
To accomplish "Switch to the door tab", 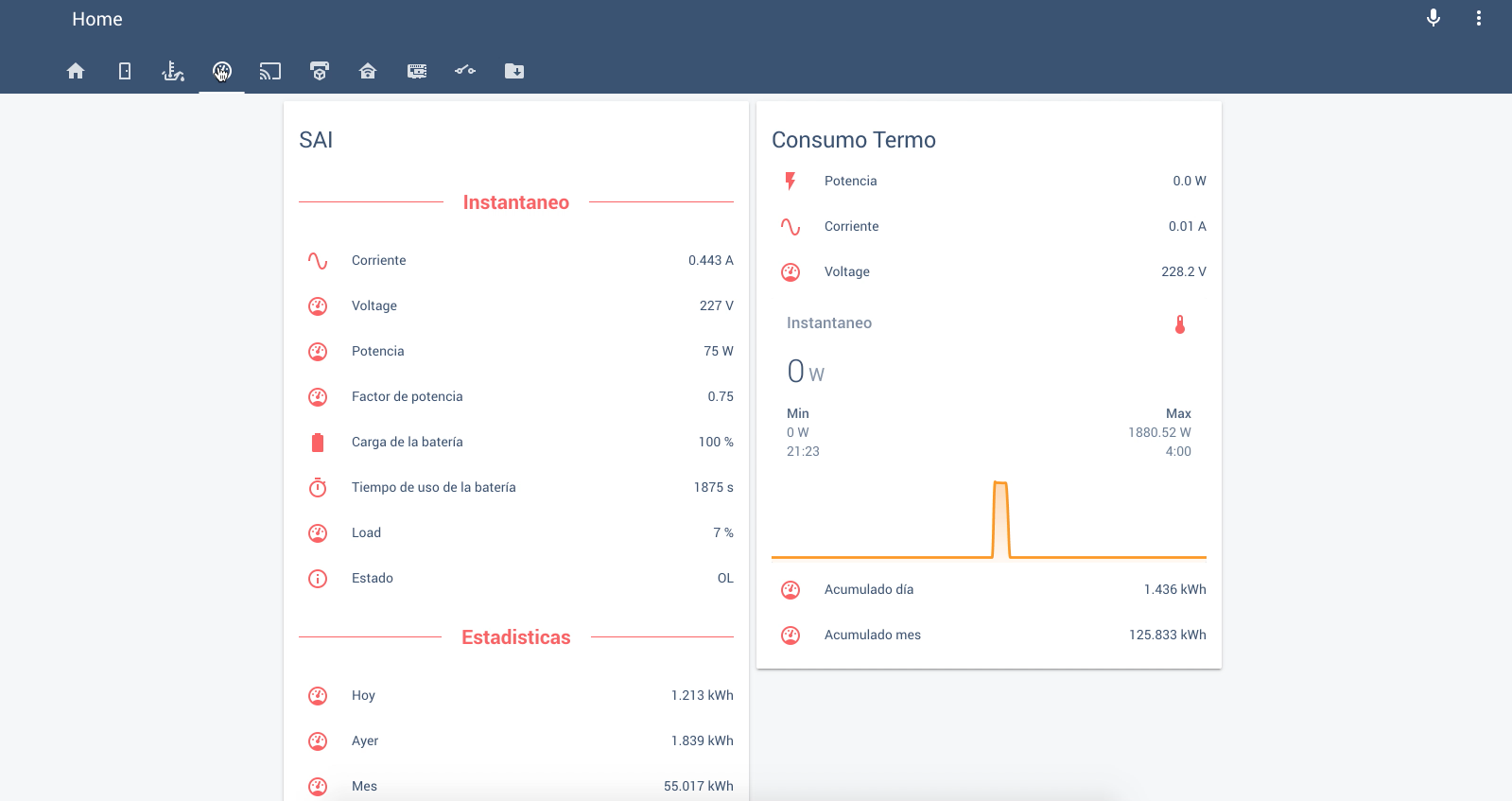I will click(124, 71).
